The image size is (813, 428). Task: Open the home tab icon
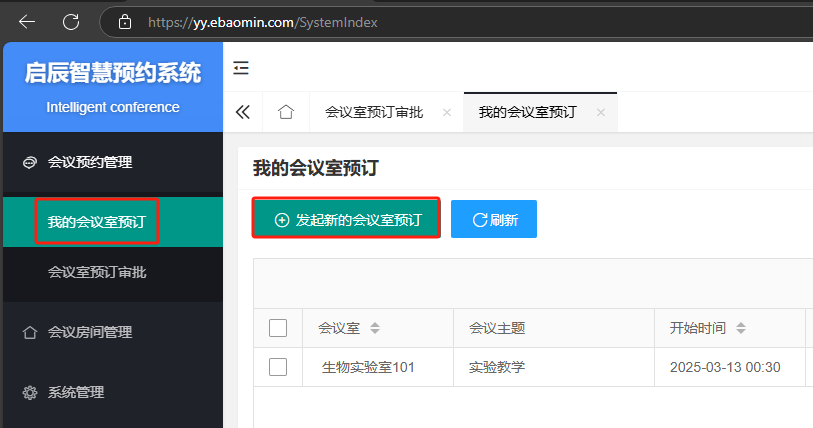(286, 112)
